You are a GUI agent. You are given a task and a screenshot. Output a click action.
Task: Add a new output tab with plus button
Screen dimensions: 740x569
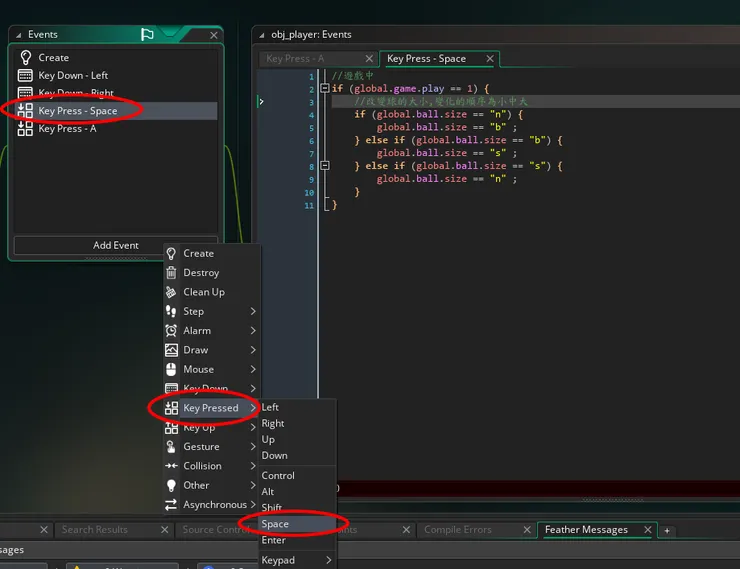coord(667,531)
